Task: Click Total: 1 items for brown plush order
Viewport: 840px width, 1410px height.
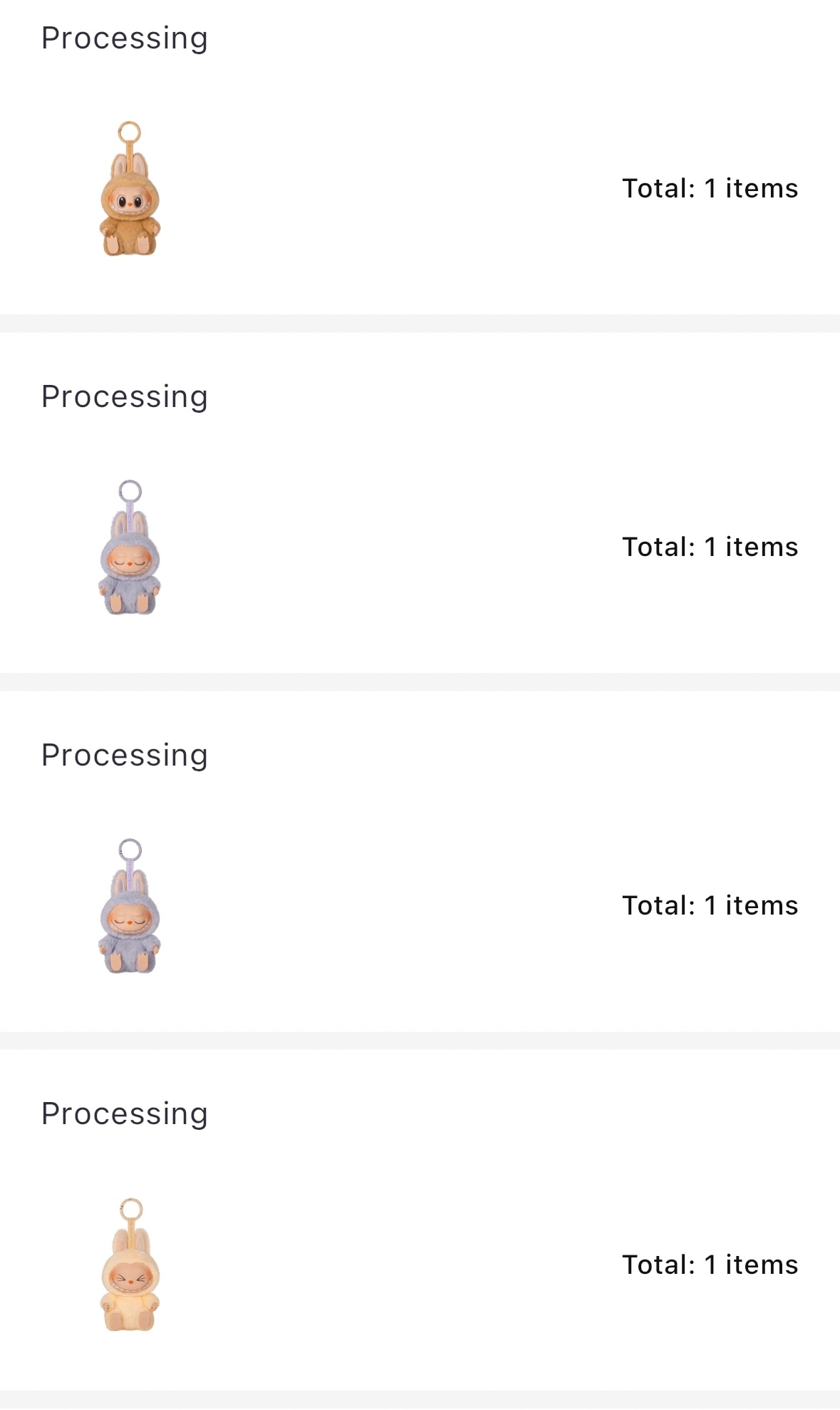Action: click(710, 189)
